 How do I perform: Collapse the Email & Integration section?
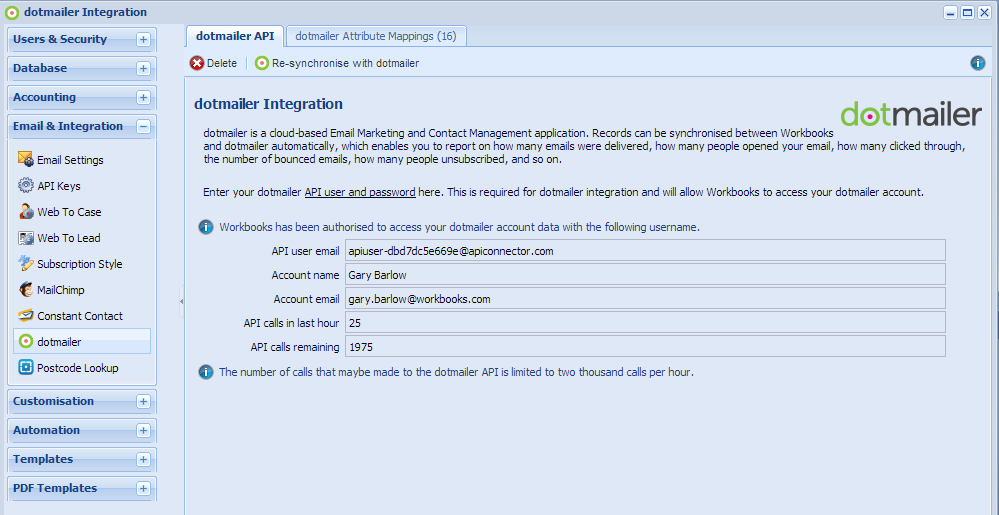coord(143,126)
